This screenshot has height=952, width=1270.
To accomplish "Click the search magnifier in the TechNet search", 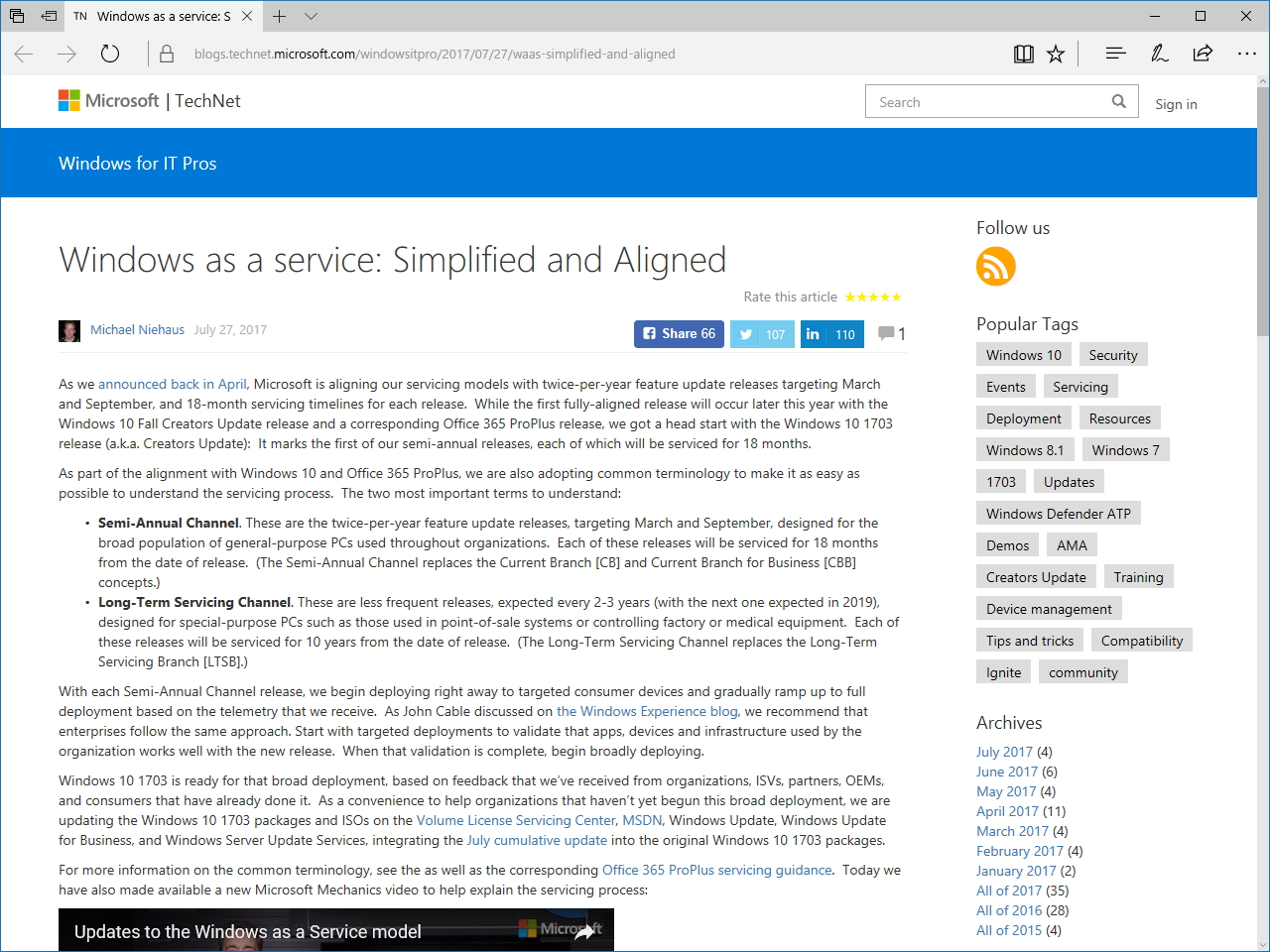I will click(1118, 101).
